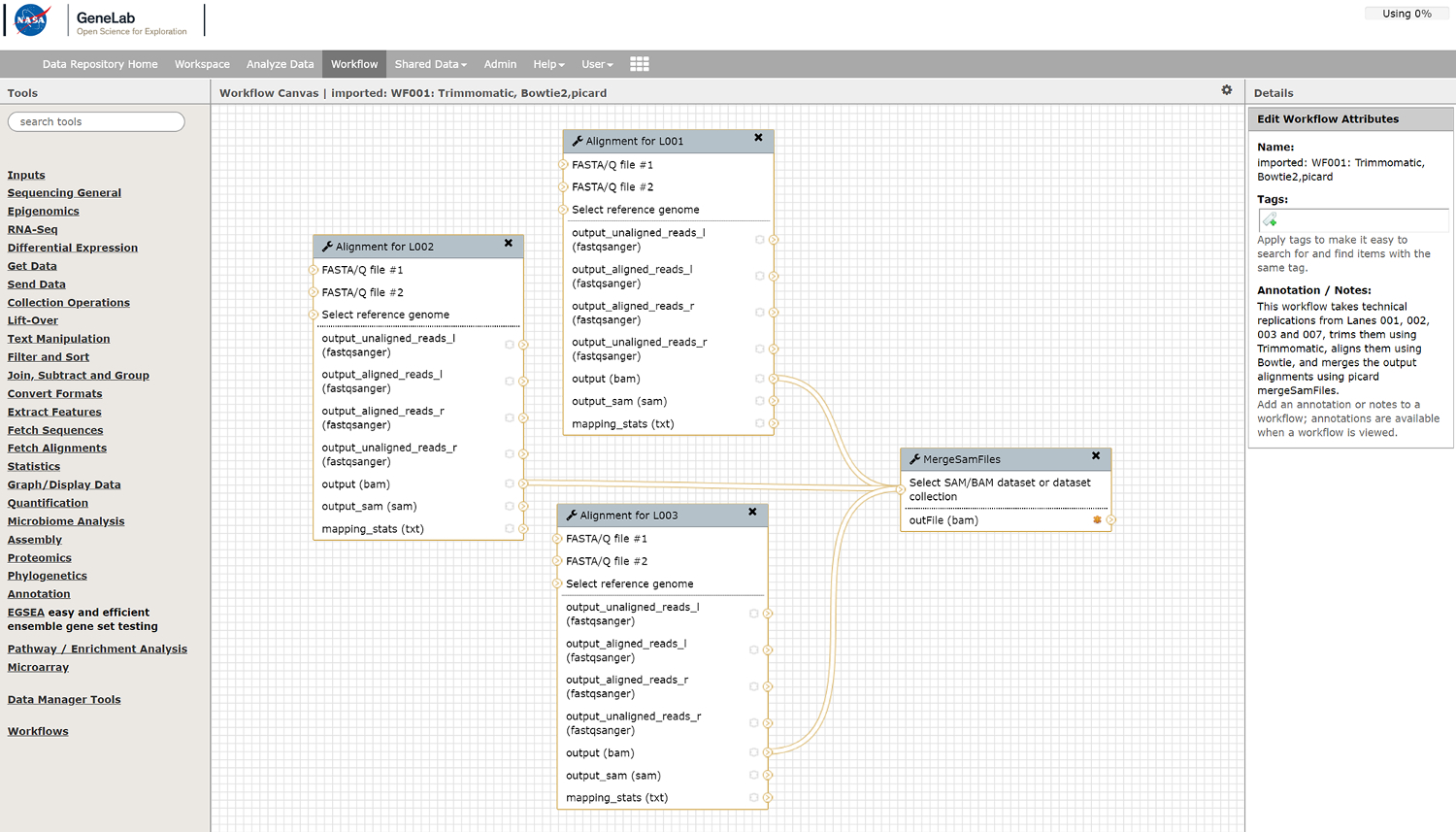Expand the RNA-Seq tools section
Image resolution: width=1456 pixels, height=832 pixels.
[32, 229]
